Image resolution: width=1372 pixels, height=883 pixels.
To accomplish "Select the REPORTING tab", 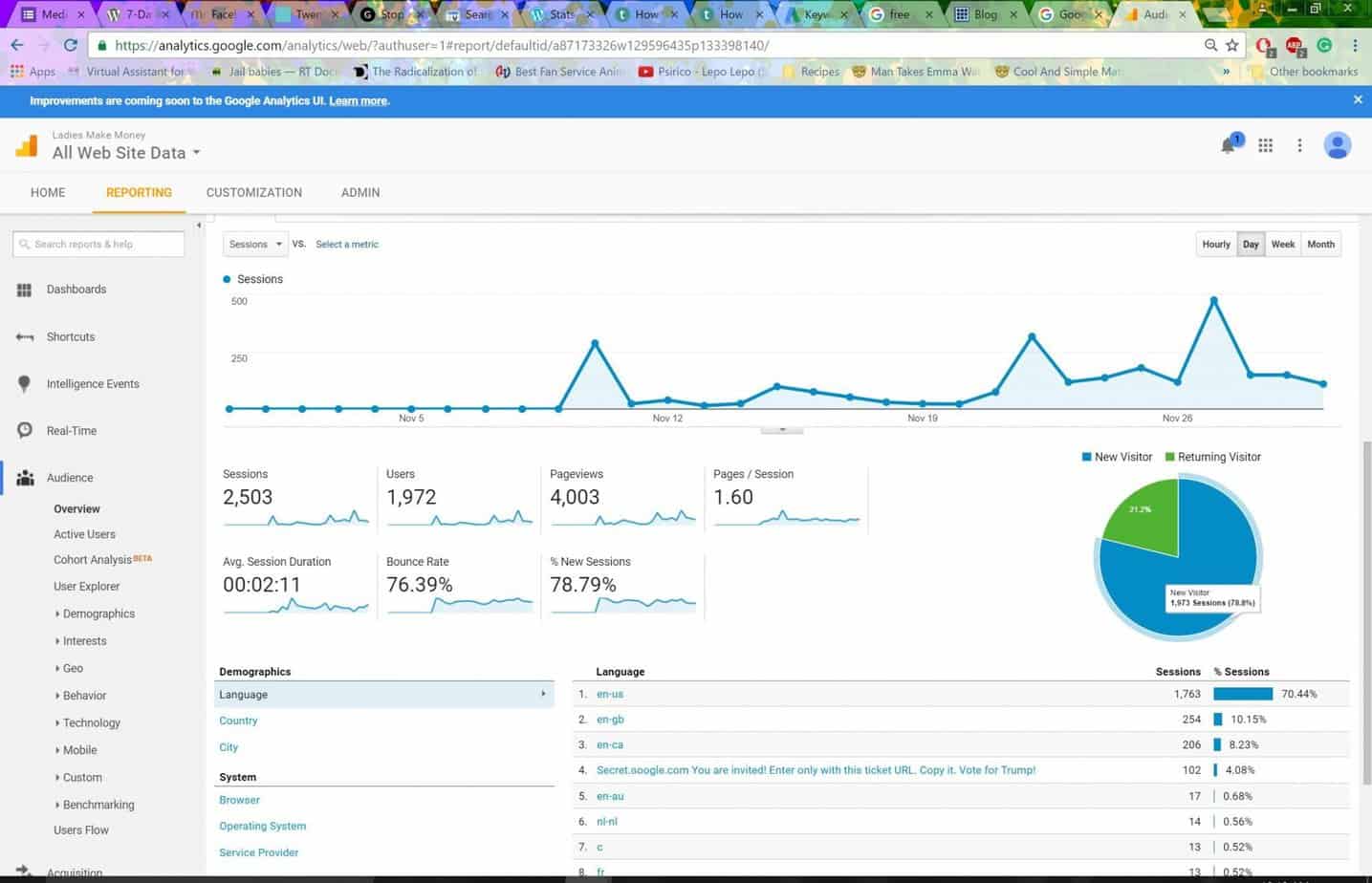I will (x=139, y=192).
